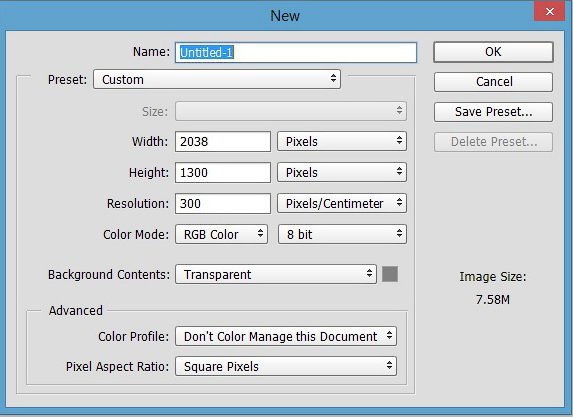Image resolution: width=573 pixels, height=417 pixels.
Task: Open the Width units dropdown
Action: [342, 141]
